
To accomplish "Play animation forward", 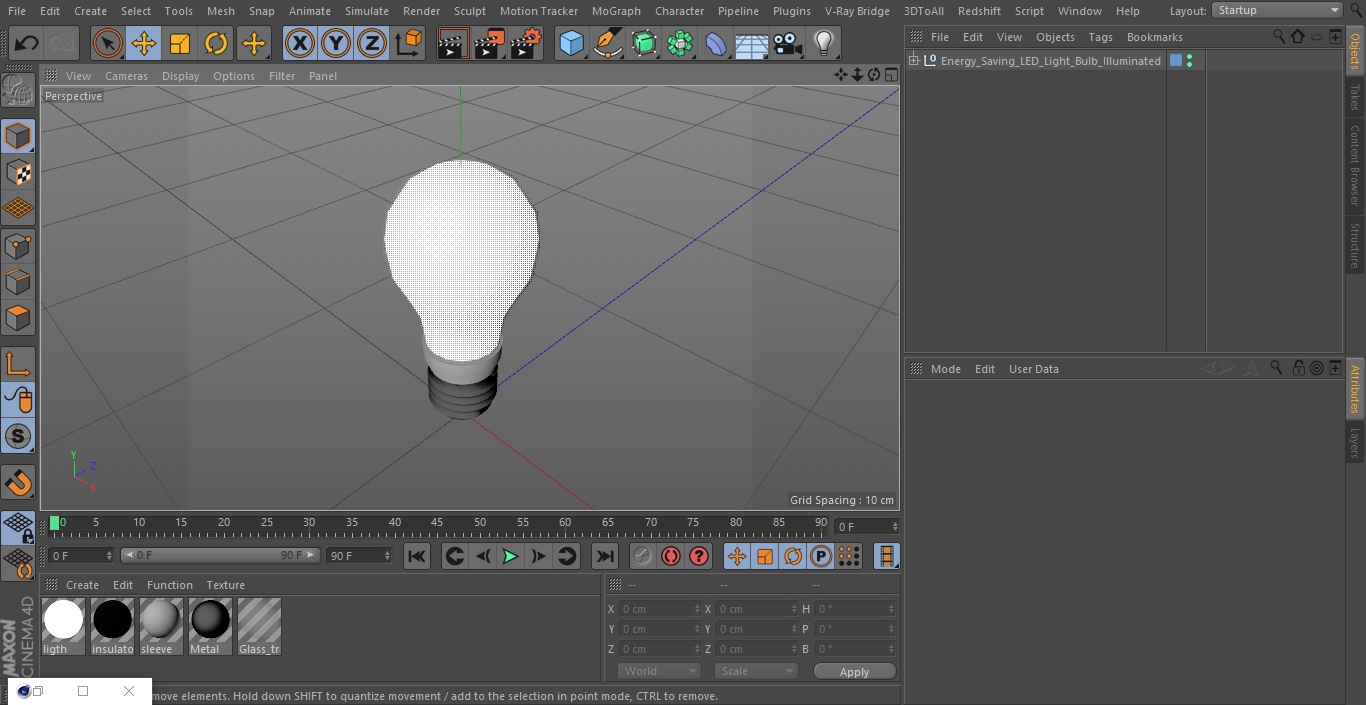I will pyautogui.click(x=510, y=556).
